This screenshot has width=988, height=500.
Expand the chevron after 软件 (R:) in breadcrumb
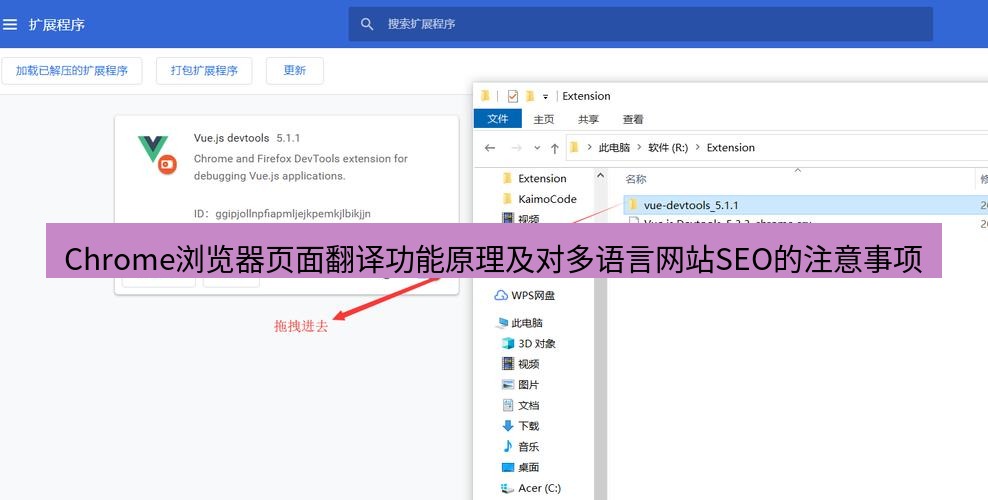(698, 147)
